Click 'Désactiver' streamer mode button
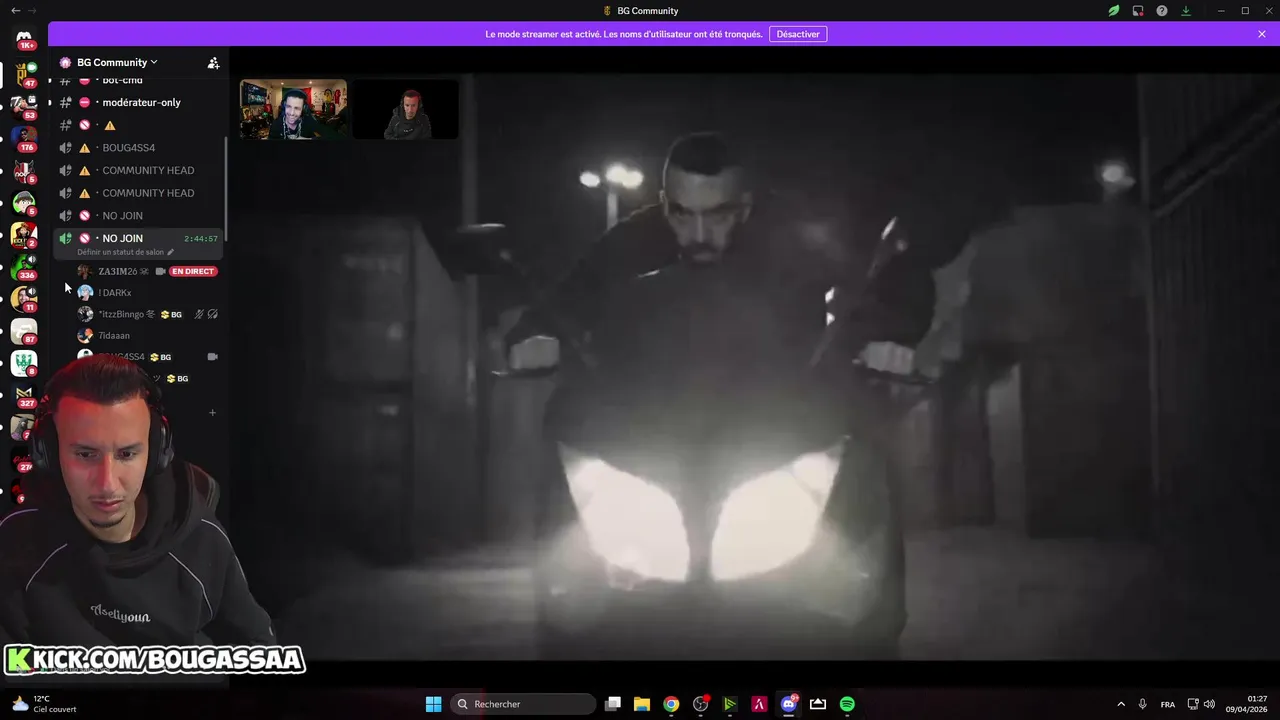The width and height of the screenshot is (1280, 720). (798, 34)
